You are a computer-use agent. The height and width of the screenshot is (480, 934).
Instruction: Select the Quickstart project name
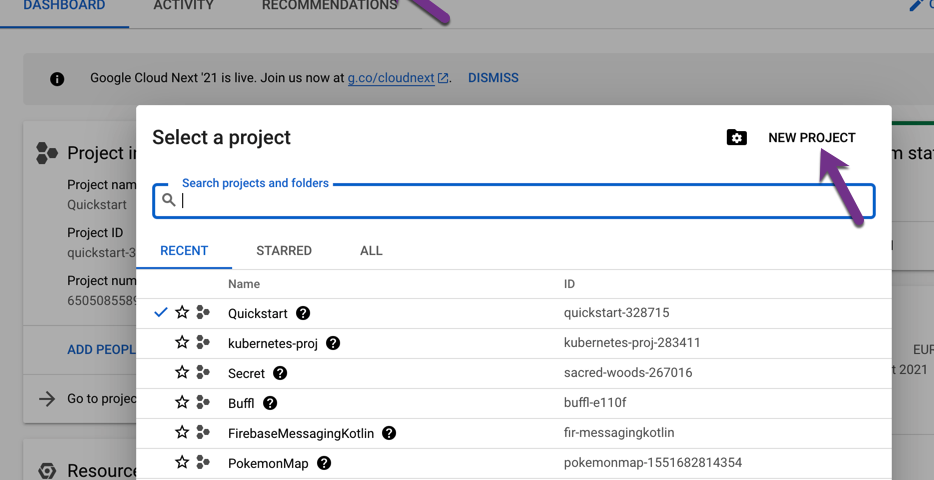pos(257,313)
